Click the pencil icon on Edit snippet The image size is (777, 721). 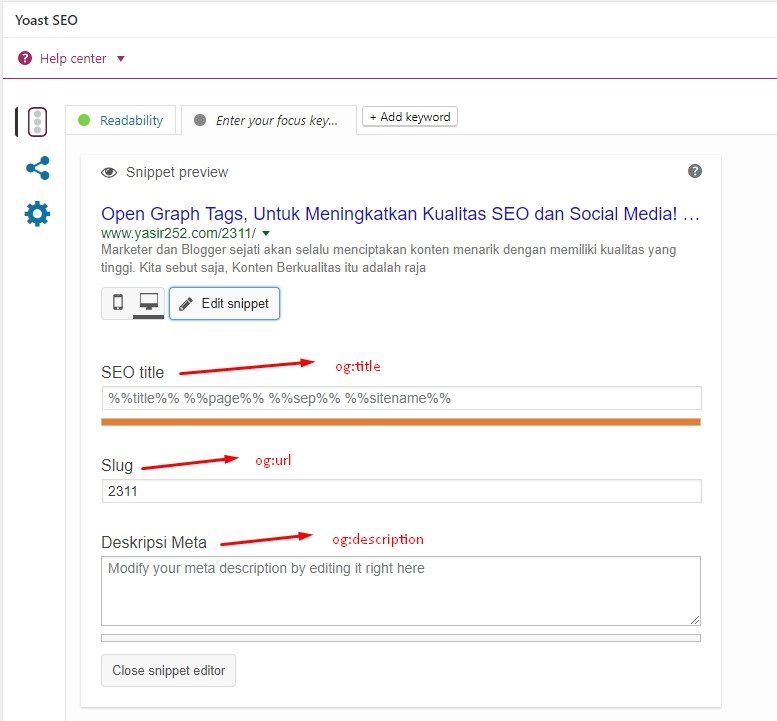click(x=186, y=304)
